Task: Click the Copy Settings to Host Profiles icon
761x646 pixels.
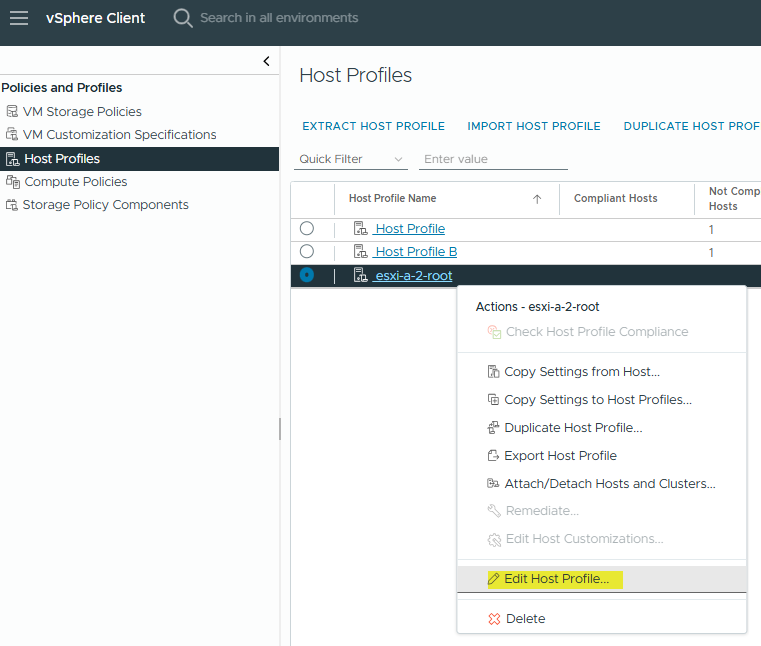Action: point(493,399)
